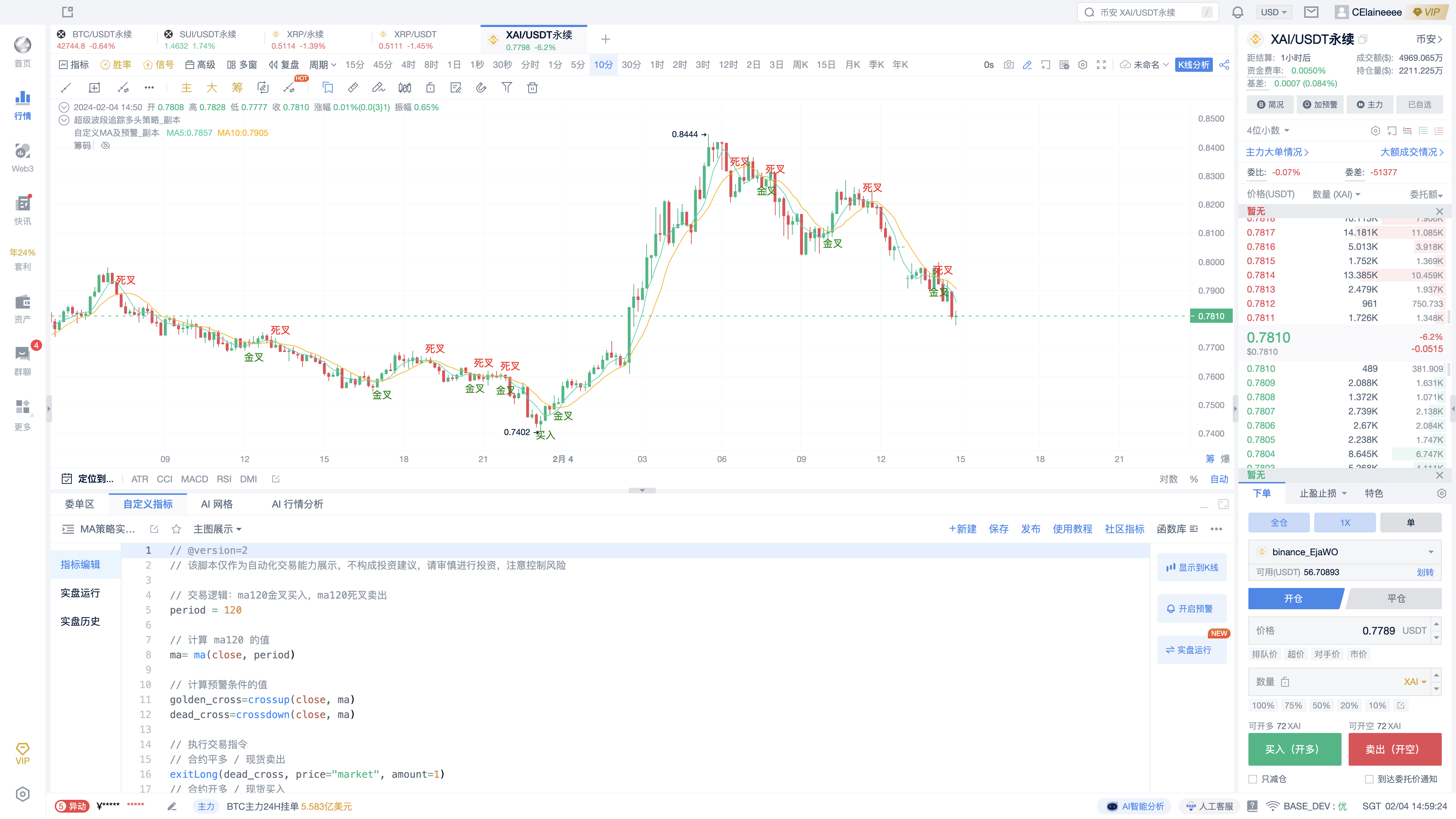Viewport: 1456px width, 819px height.
Task: Click the 卖出（开空） sell button
Action: (1395, 749)
